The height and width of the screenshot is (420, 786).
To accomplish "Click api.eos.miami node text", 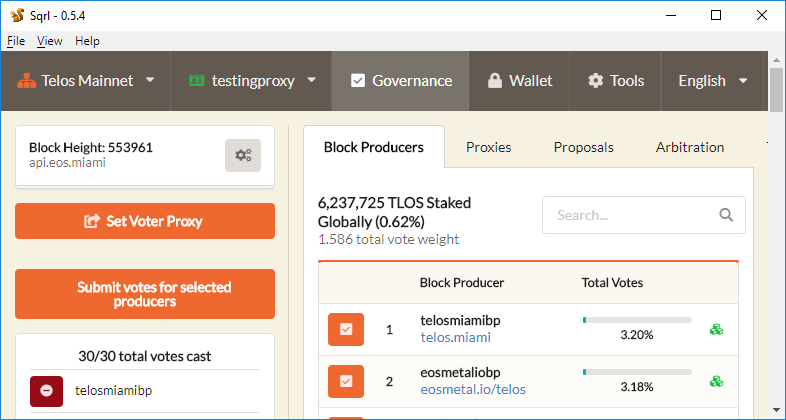I will [x=67, y=163].
